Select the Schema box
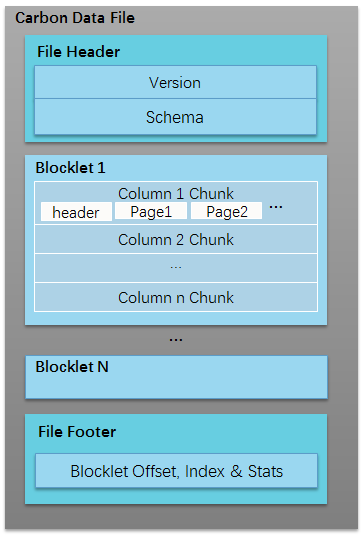The image size is (363, 536). (x=175, y=117)
